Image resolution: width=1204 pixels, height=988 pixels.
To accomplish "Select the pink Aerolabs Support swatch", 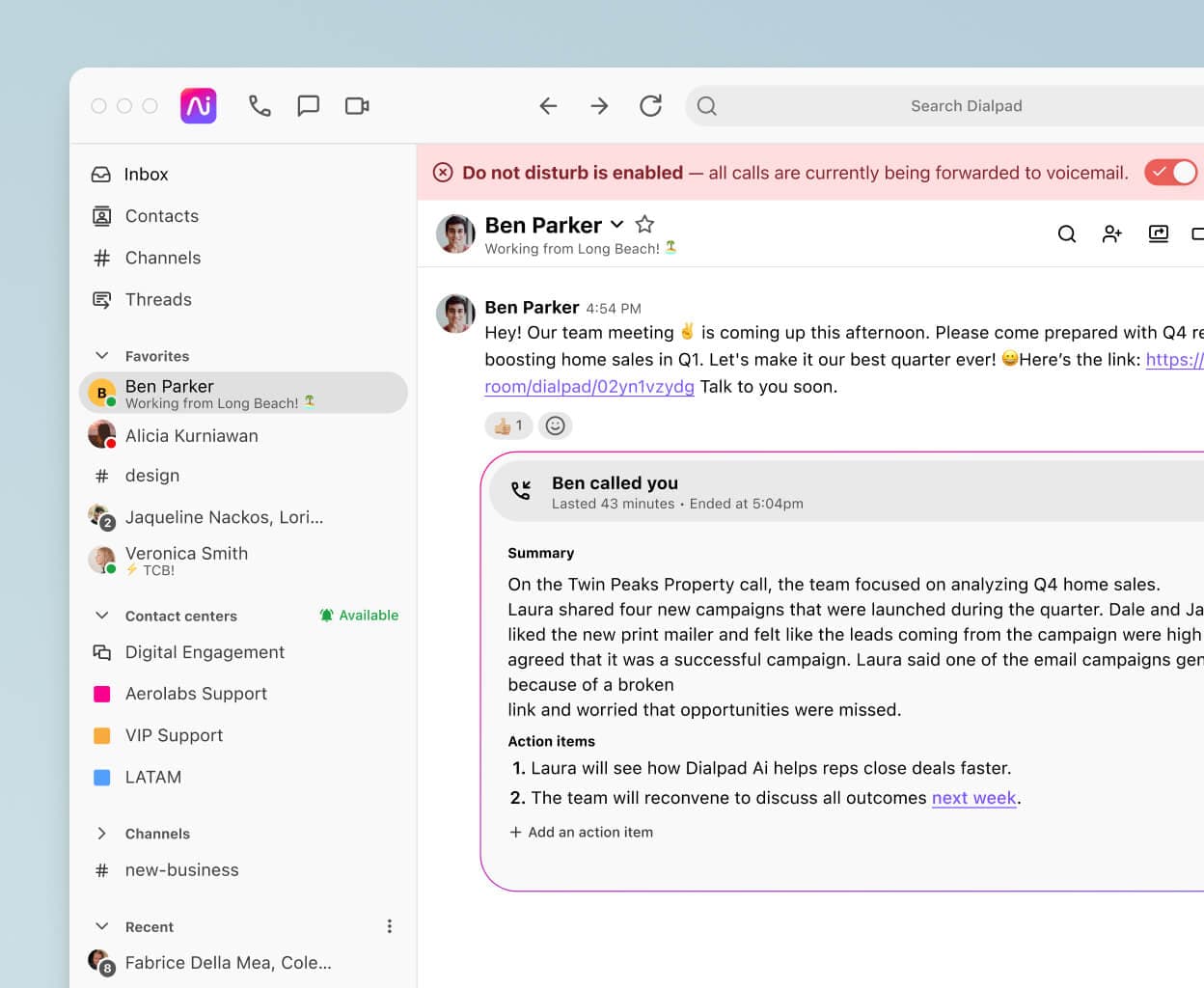I will pos(101,694).
